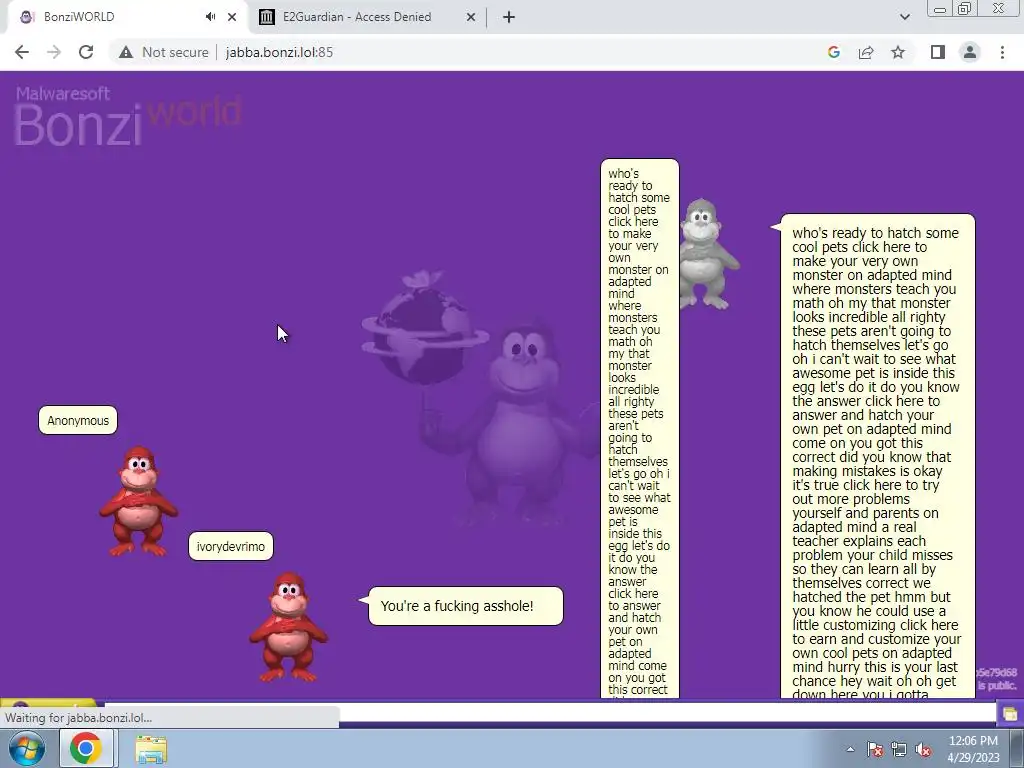
Task: Click the narrow speech bubble beside grey Bonzi
Action: tap(640, 428)
